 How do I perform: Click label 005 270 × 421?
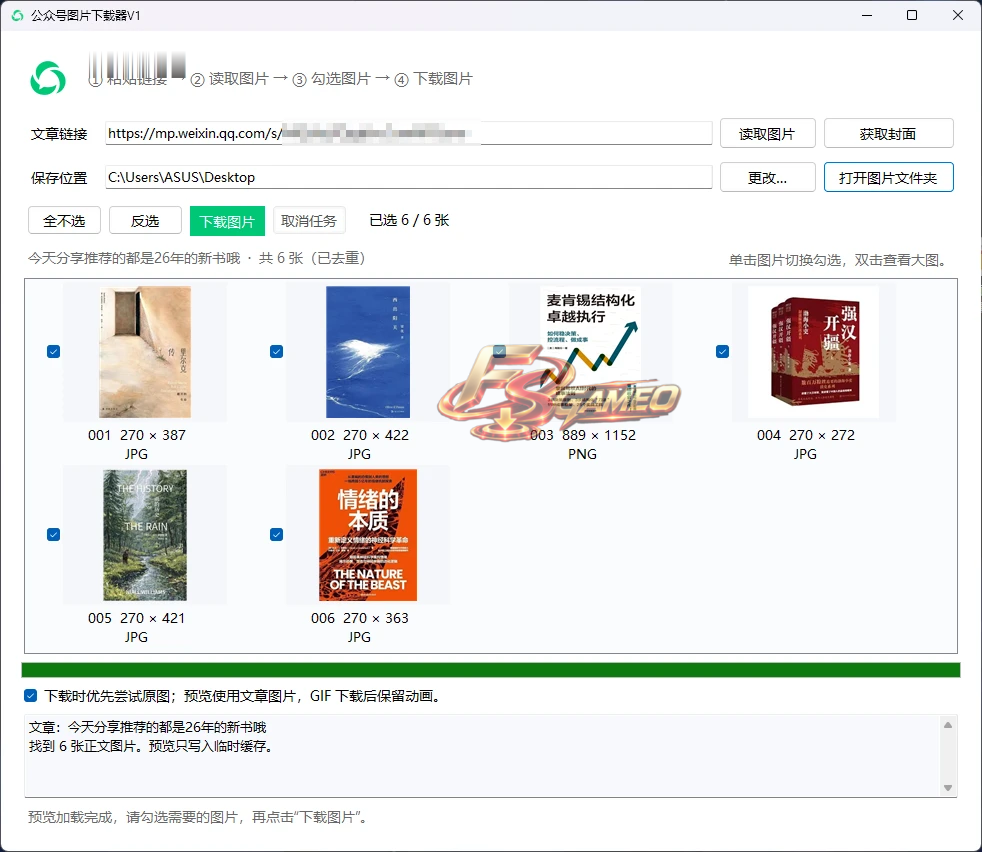(137, 618)
